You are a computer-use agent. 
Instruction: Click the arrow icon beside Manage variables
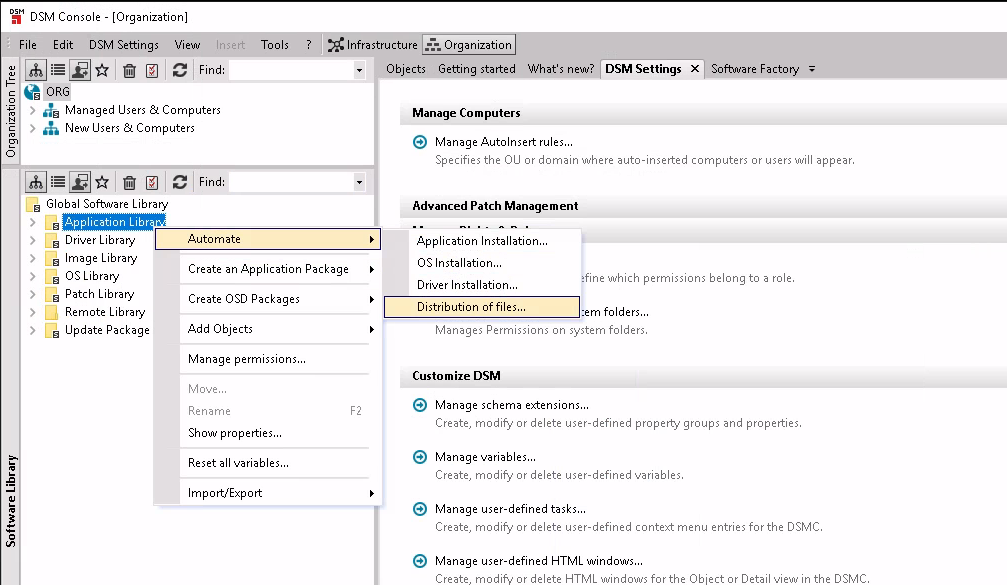pos(420,457)
